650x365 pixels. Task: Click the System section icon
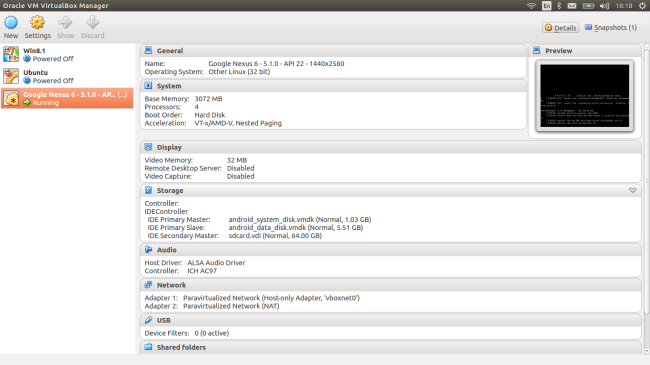pyautogui.click(x=148, y=86)
